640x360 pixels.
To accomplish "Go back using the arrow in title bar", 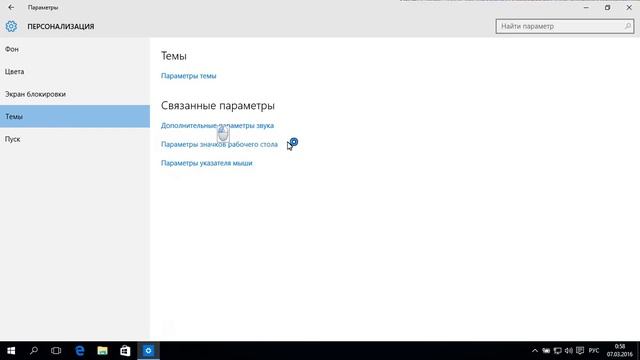I will (11, 7).
